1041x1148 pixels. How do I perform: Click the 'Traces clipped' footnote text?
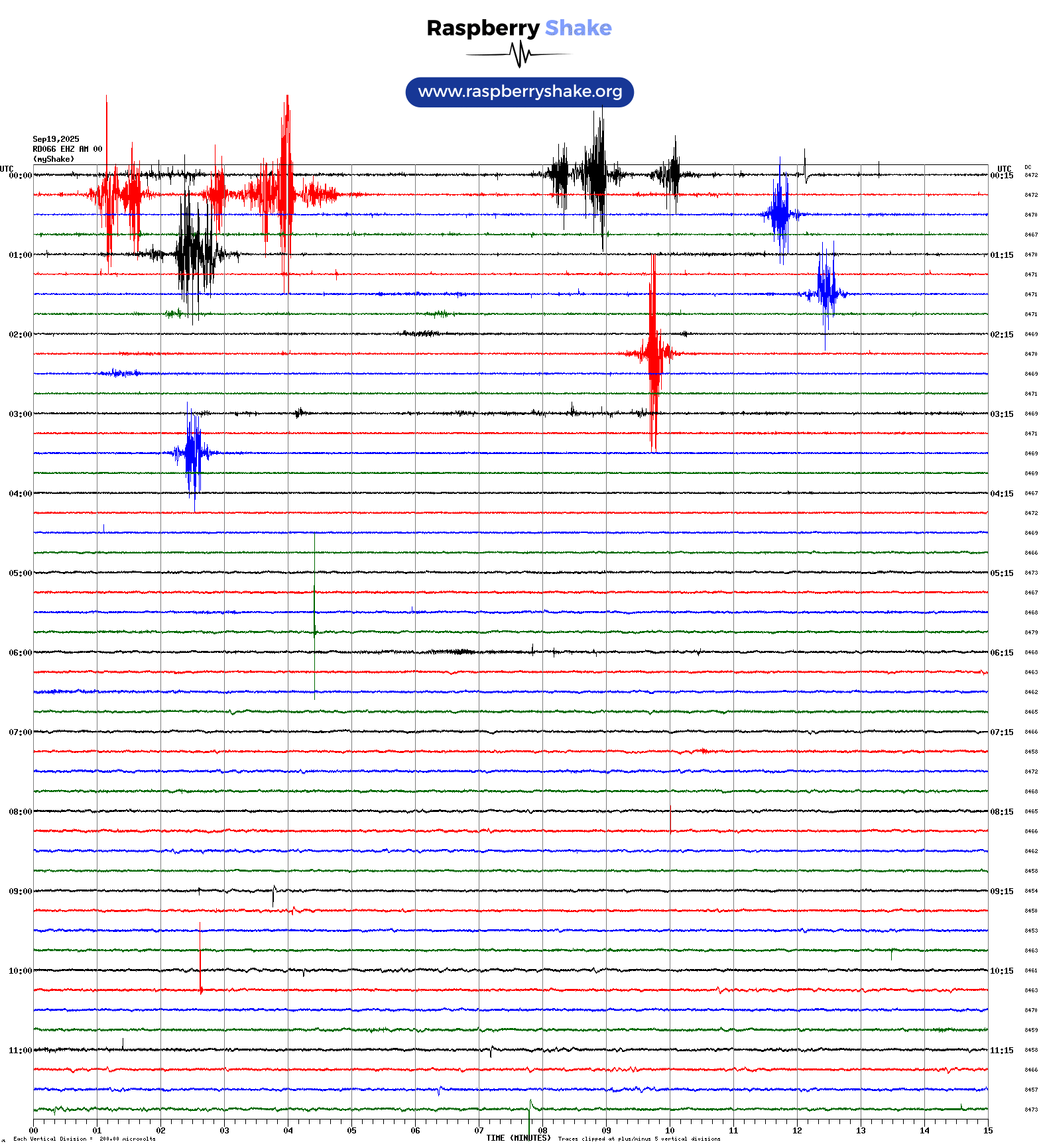point(639,1139)
